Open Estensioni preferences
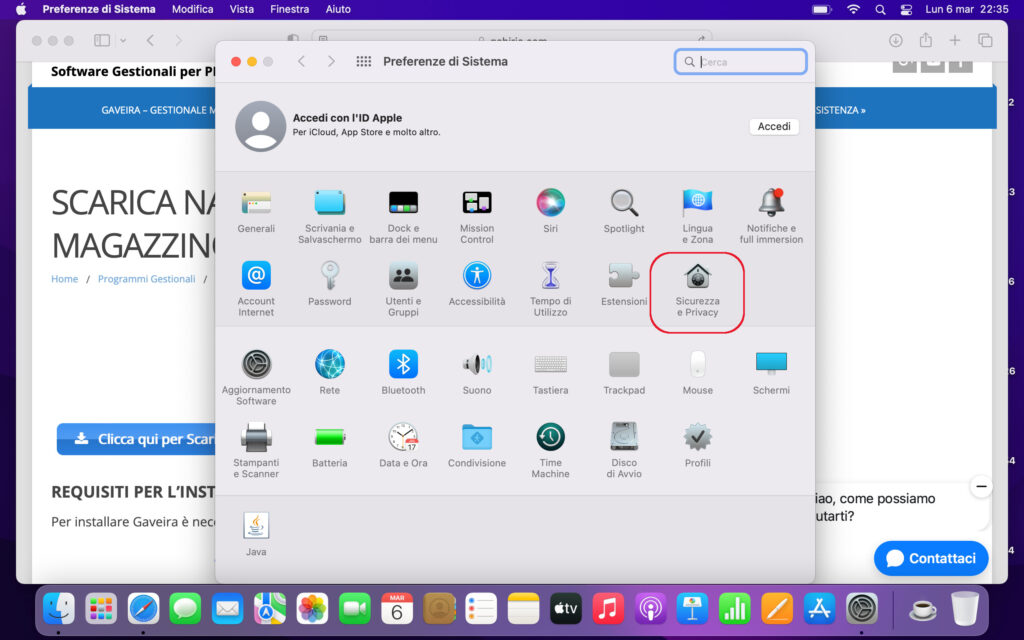Screen dimensions: 1024x640 pos(624,283)
